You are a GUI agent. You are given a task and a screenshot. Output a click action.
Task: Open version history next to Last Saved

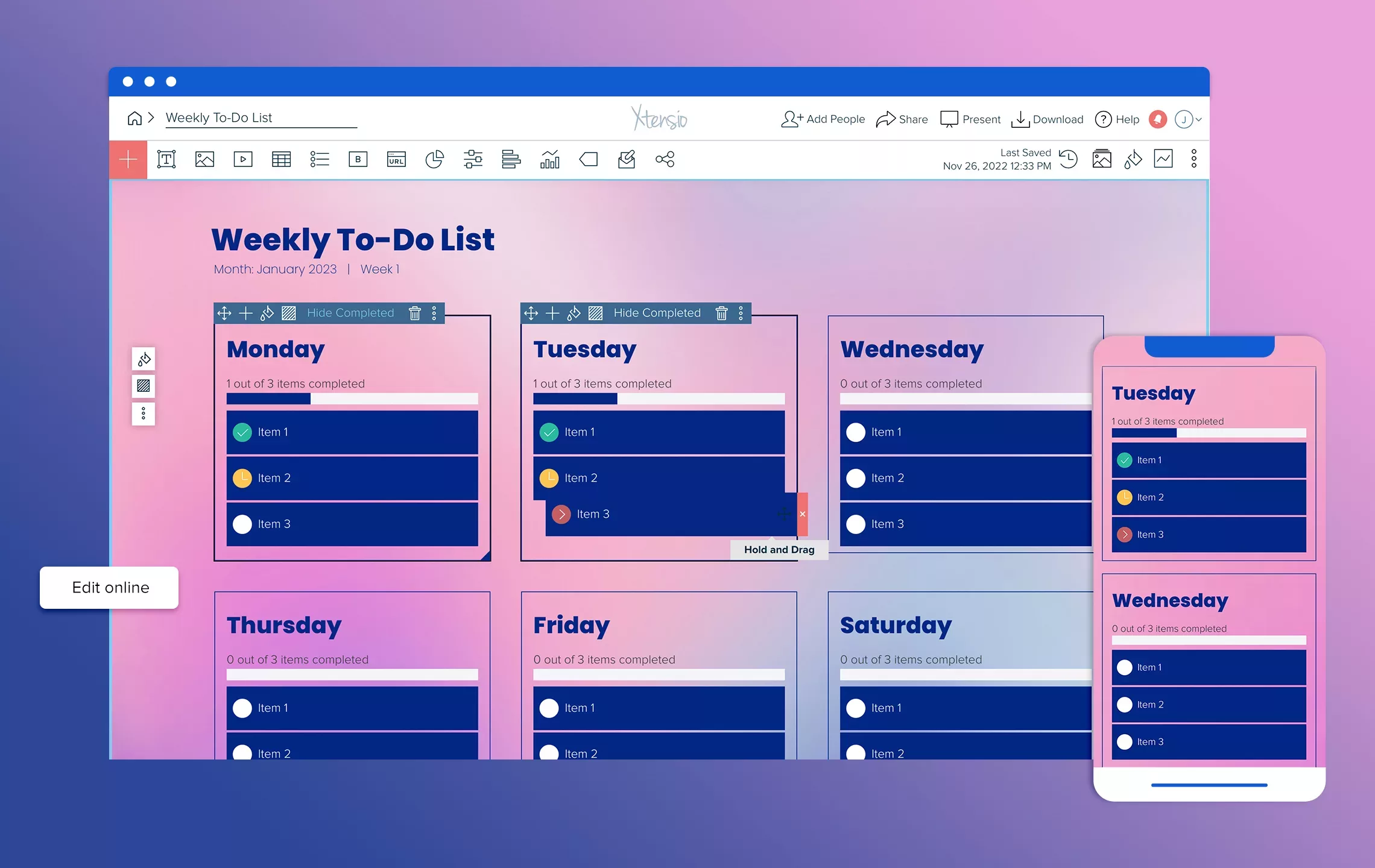pos(1068,159)
